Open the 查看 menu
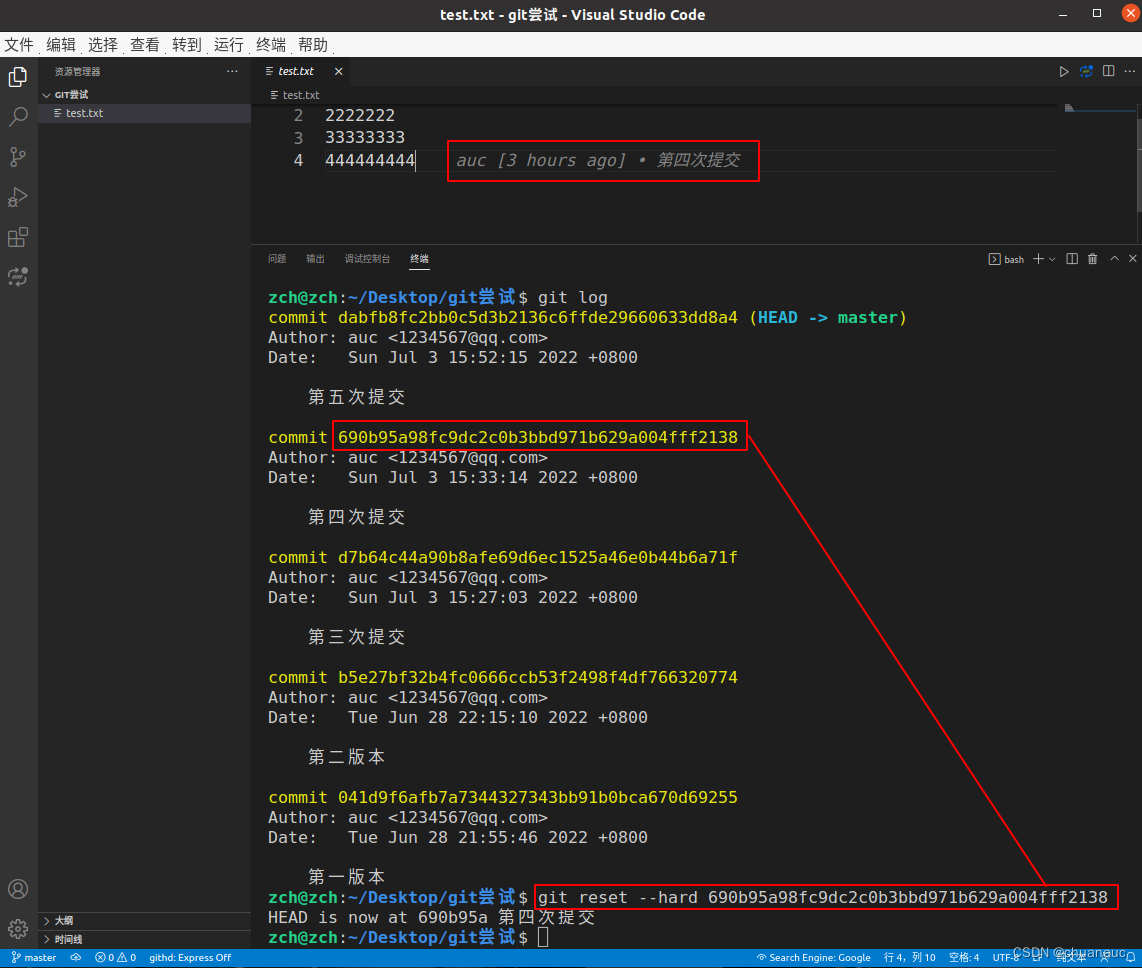The image size is (1142, 968). click(145, 45)
